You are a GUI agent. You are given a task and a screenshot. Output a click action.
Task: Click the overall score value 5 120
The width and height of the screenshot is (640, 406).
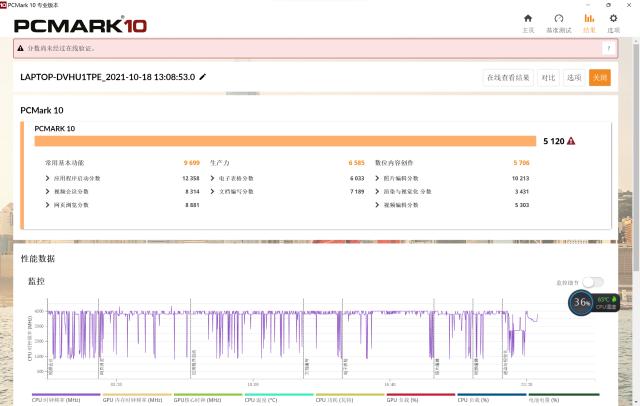point(553,141)
